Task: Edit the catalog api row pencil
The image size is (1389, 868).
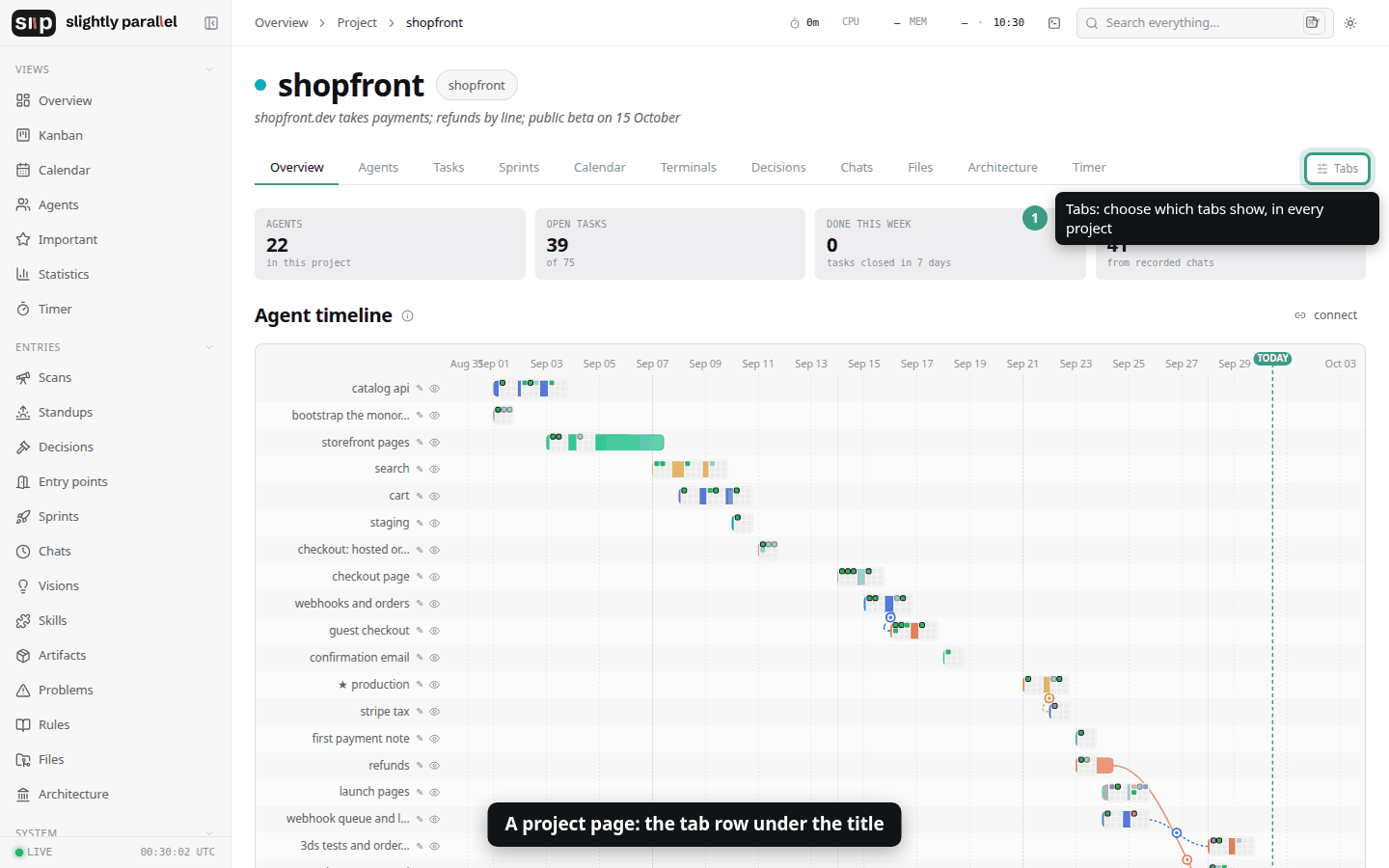Action: (420, 389)
